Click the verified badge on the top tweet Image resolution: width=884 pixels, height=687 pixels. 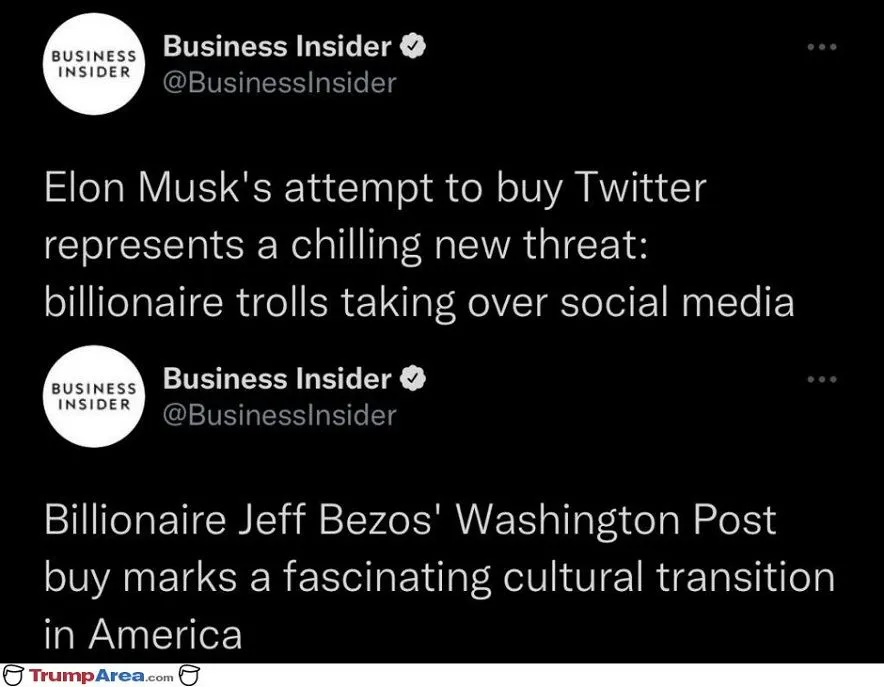pos(412,46)
